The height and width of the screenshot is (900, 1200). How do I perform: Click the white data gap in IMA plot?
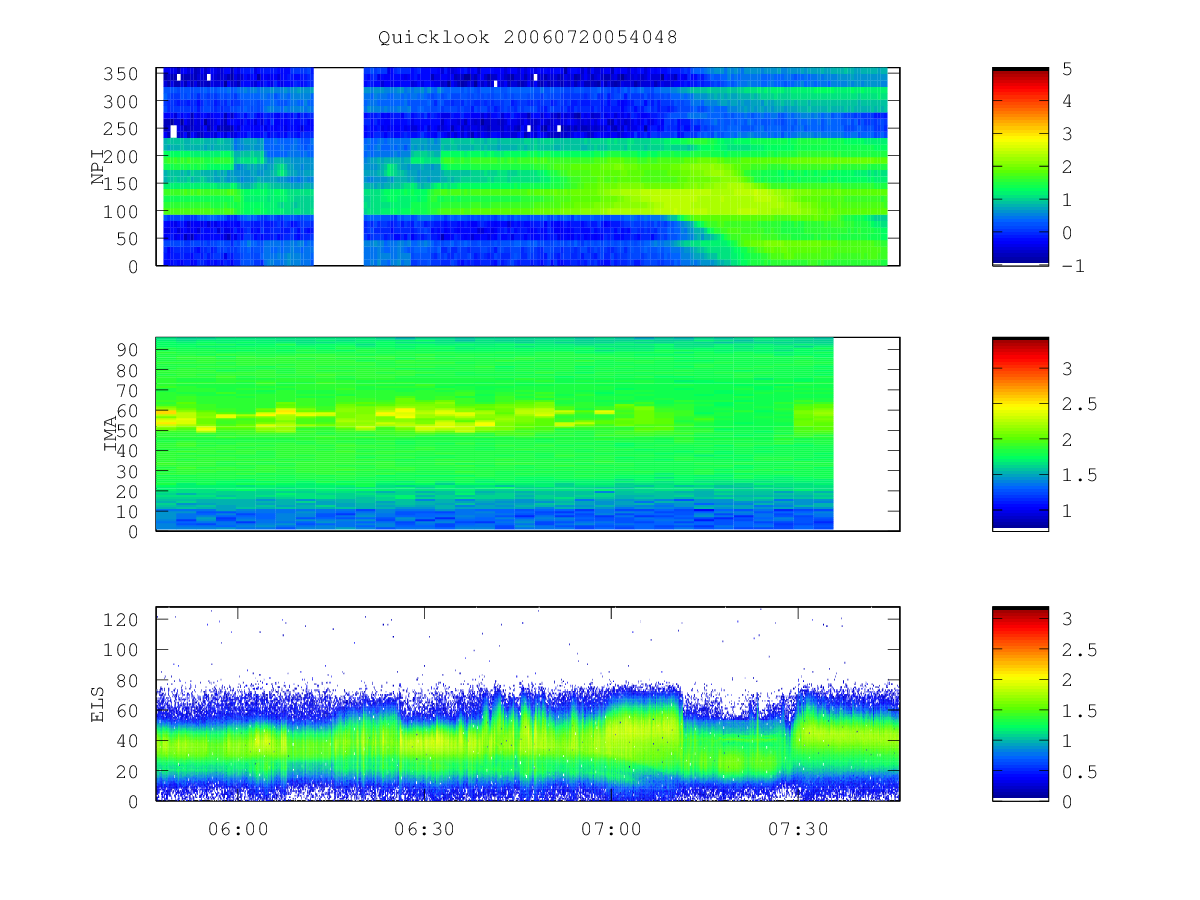pyautogui.click(x=866, y=434)
